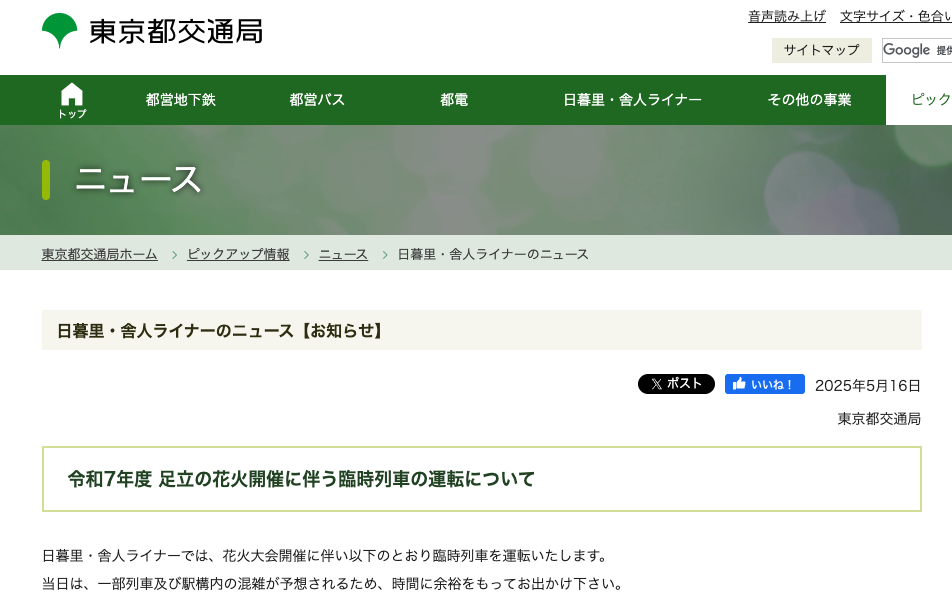
Task: Open the 都営バス menu
Action: [317, 100]
